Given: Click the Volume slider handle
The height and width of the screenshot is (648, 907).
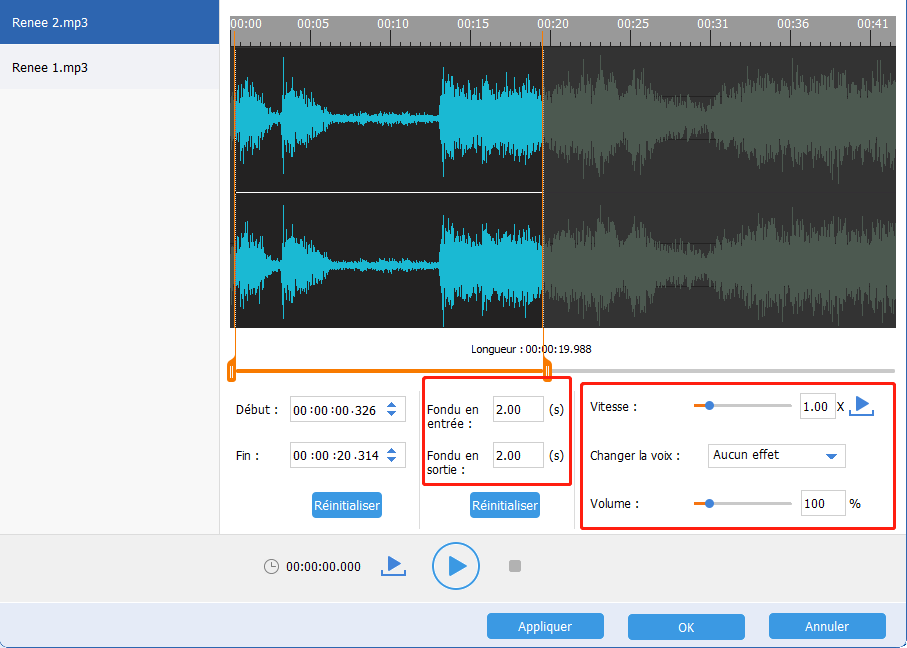Looking at the screenshot, I should tap(709, 503).
